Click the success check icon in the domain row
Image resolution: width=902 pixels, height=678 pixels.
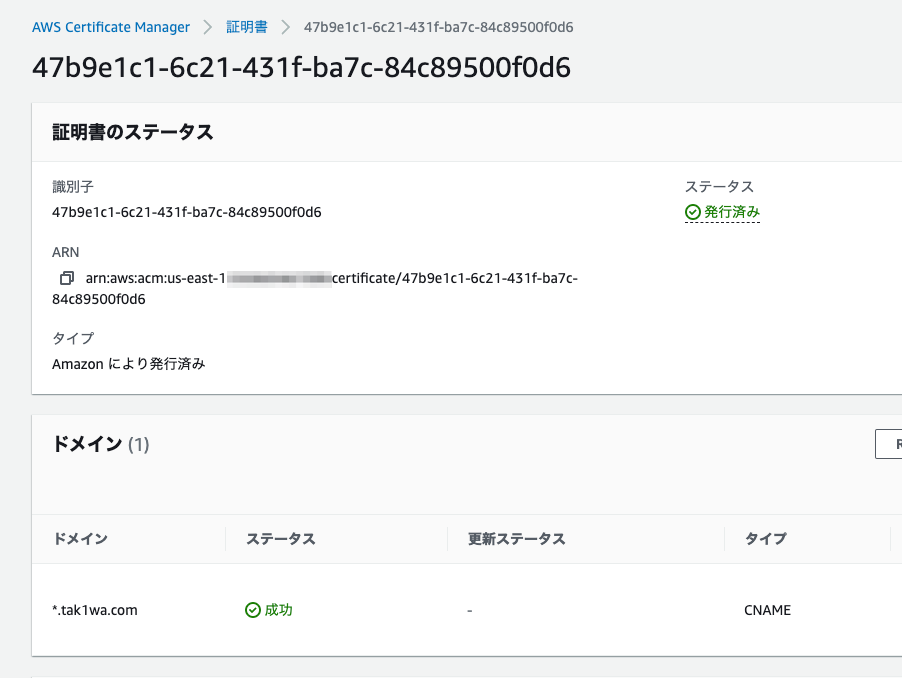point(253,610)
